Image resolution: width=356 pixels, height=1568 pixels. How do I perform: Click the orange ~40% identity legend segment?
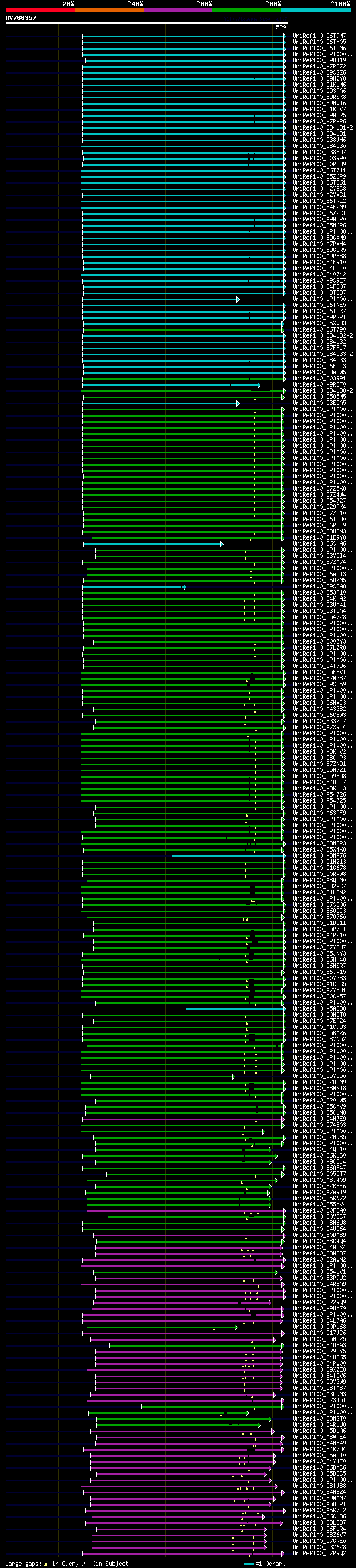[x=109, y=10]
